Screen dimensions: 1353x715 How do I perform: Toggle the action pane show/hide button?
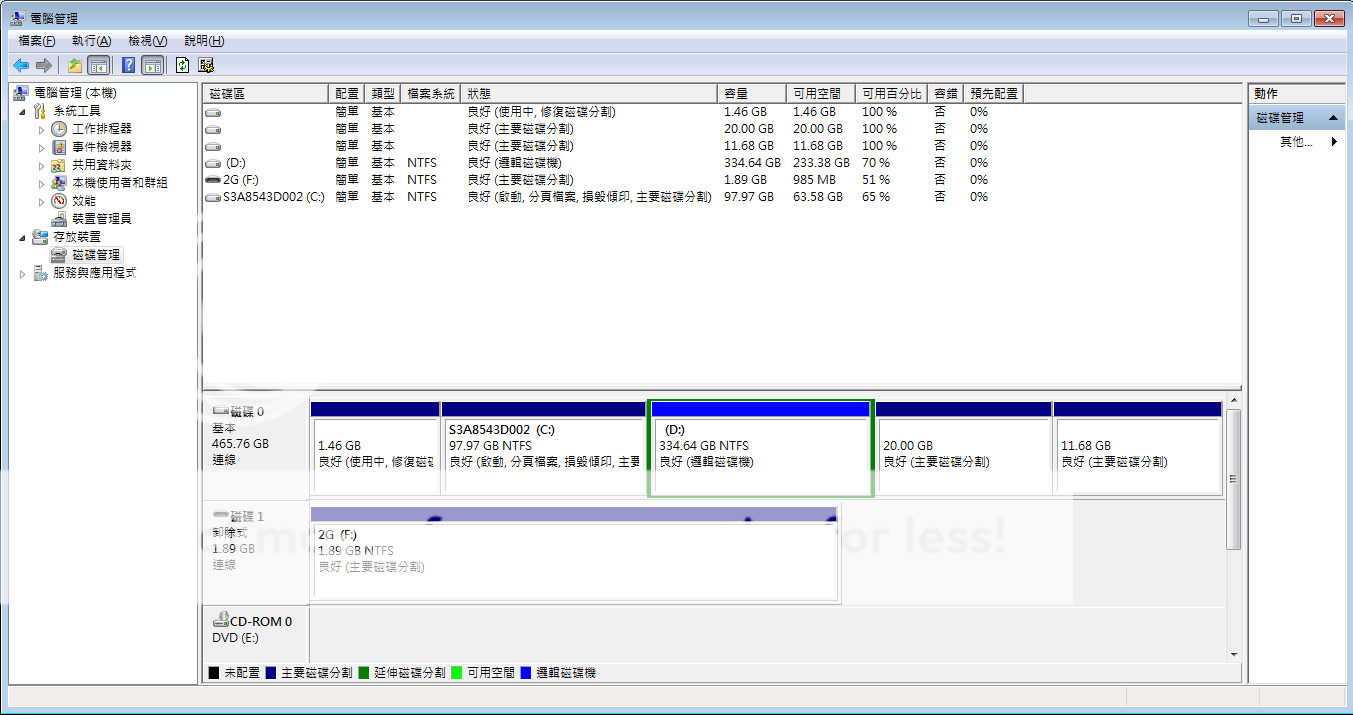(x=152, y=65)
